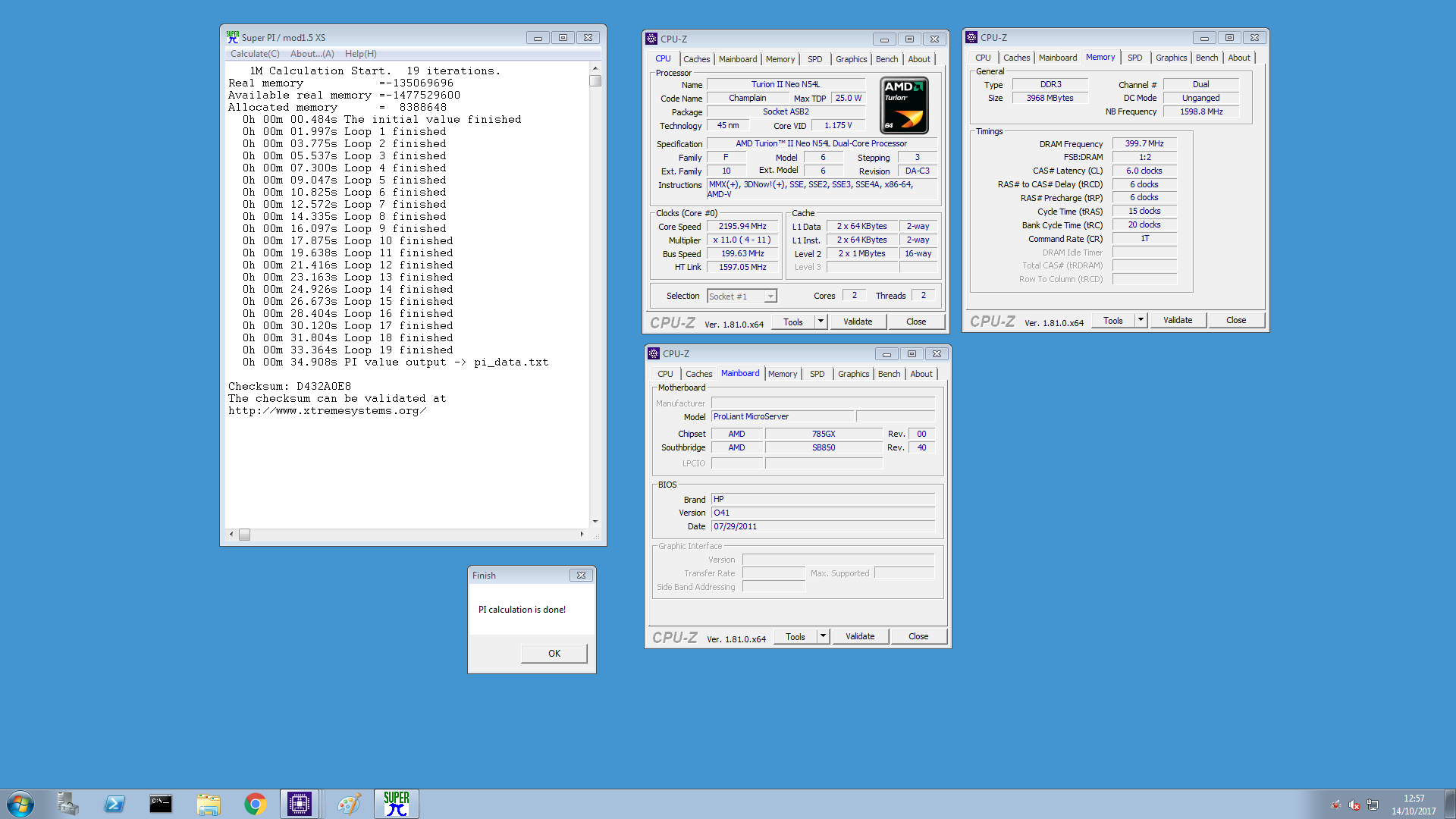The image size is (1456, 819).
Task: Click Validate in the Mainboard window
Action: [860, 636]
